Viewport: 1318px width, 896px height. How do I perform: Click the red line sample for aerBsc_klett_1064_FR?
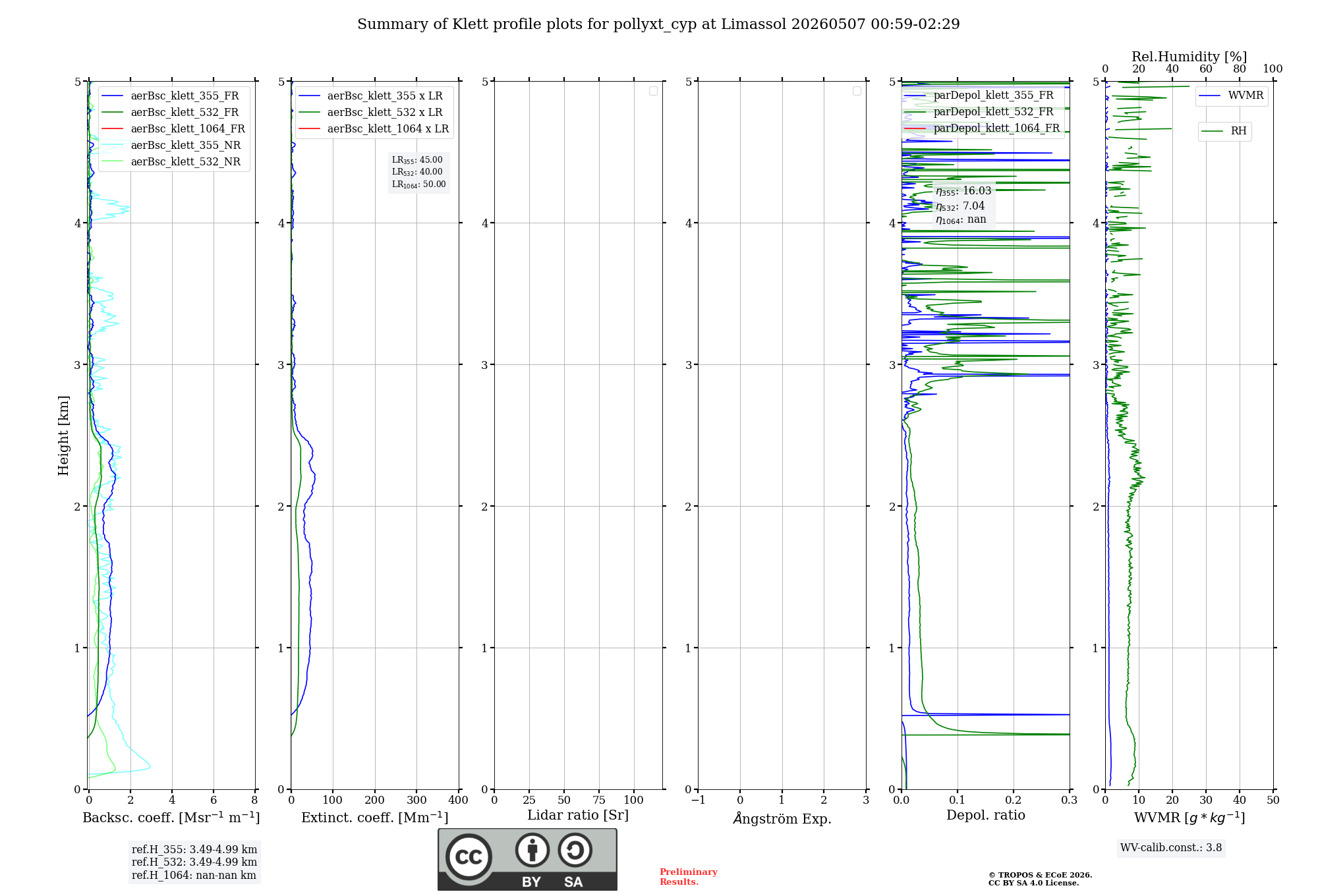pyautogui.click(x=113, y=129)
